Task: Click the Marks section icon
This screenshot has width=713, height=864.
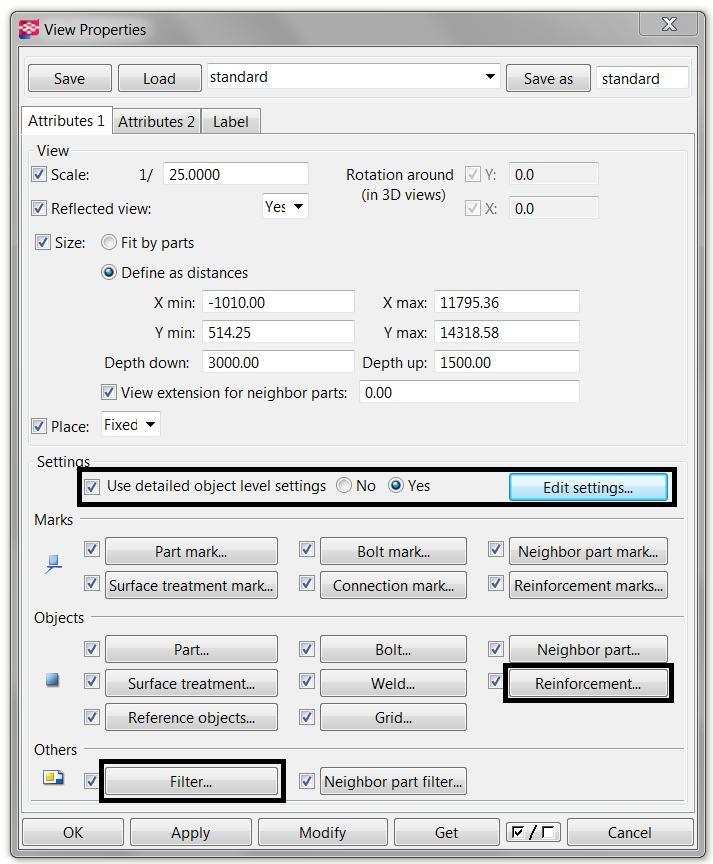Action: pos(53,564)
